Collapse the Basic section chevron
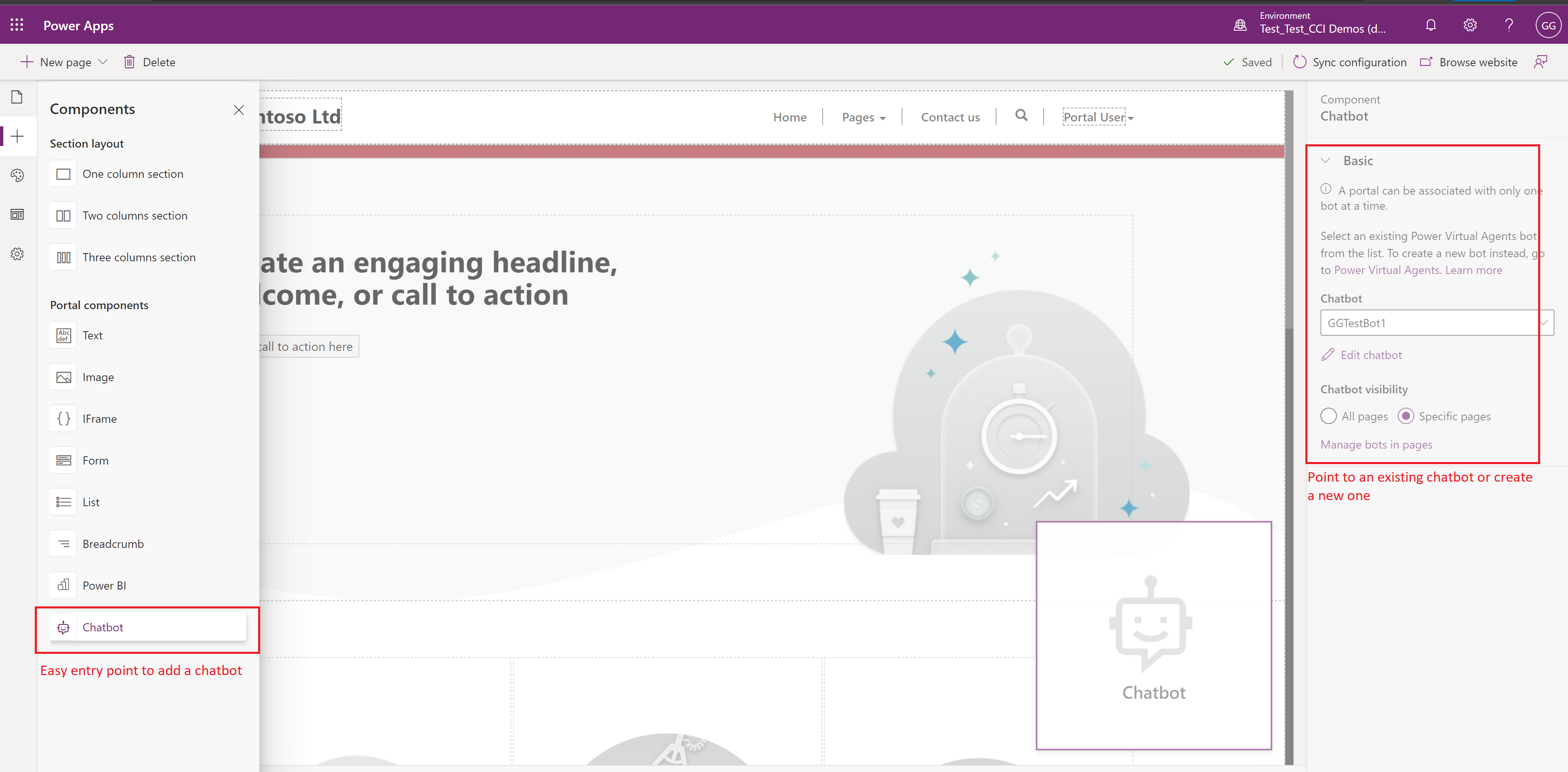Image resolution: width=1568 pixels, height=772 pixels. [x=1325, y=161]
